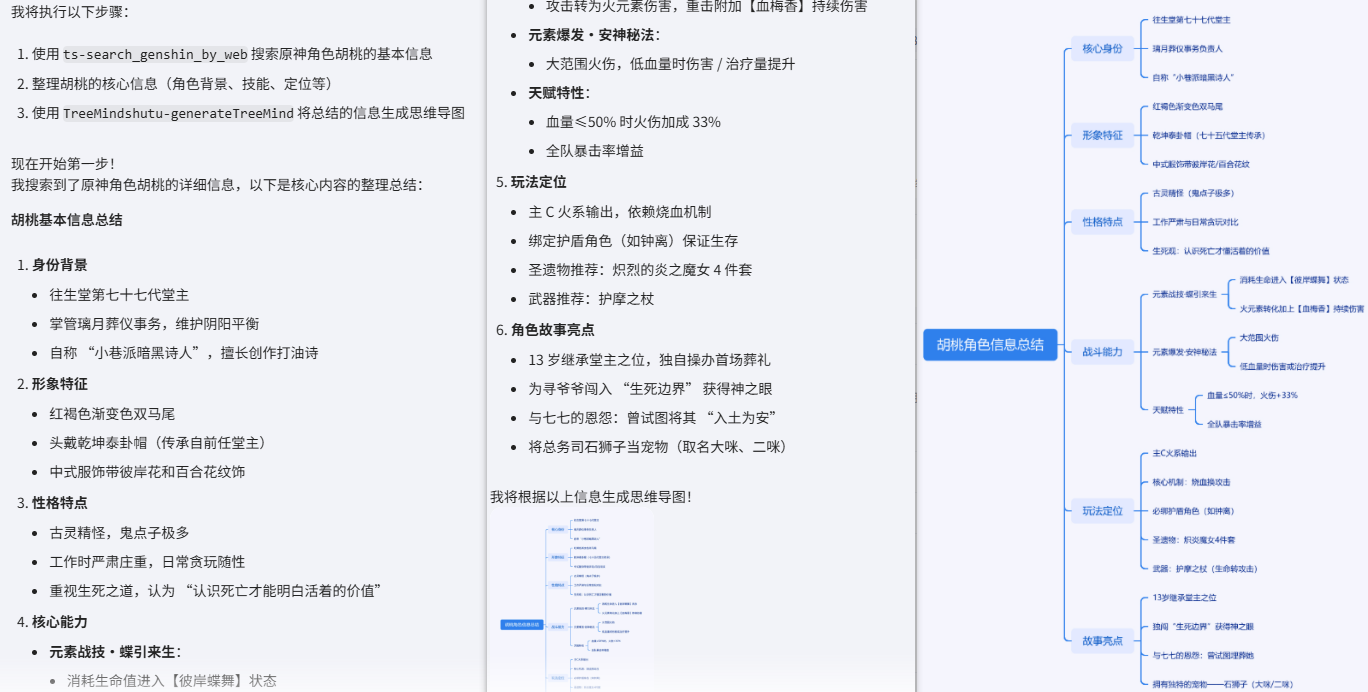Click mind map leaf 必绑护盾角色（如钟离）

tap(1193, 511)
